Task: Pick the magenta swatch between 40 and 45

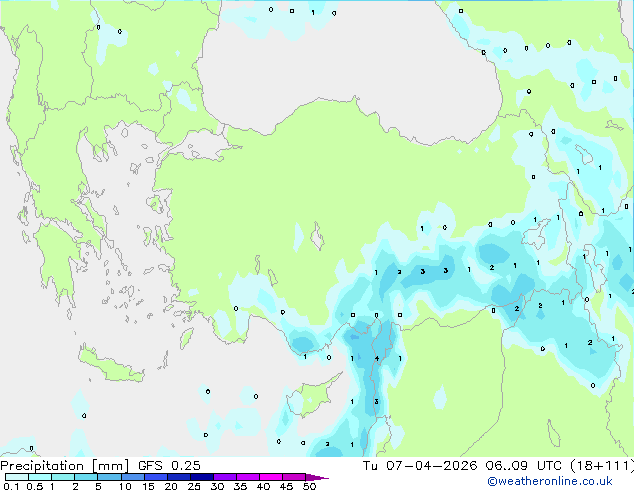Action: (271, 477)
